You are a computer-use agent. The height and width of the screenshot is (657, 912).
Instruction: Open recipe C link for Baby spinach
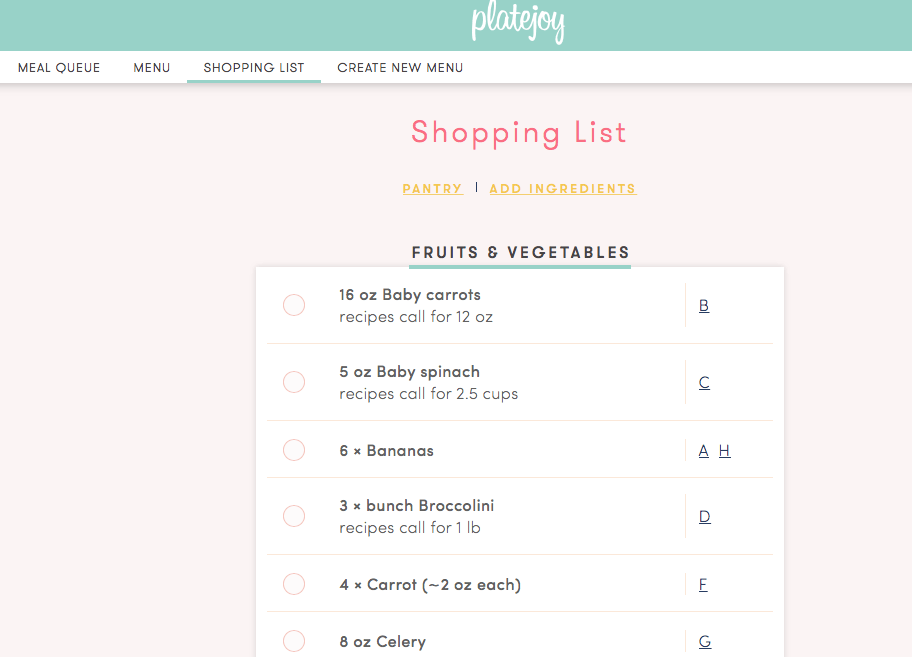point(704,383)
